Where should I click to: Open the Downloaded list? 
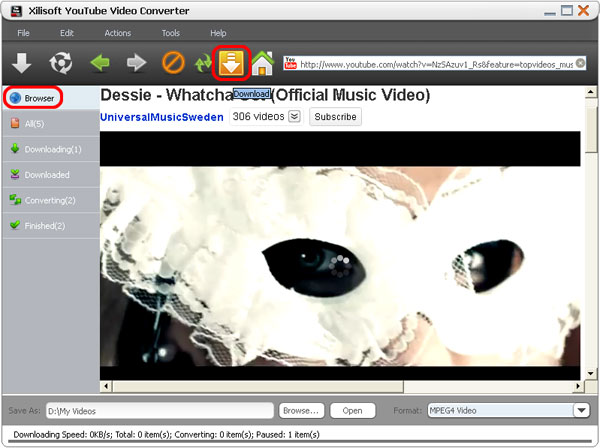click(51, 175)
